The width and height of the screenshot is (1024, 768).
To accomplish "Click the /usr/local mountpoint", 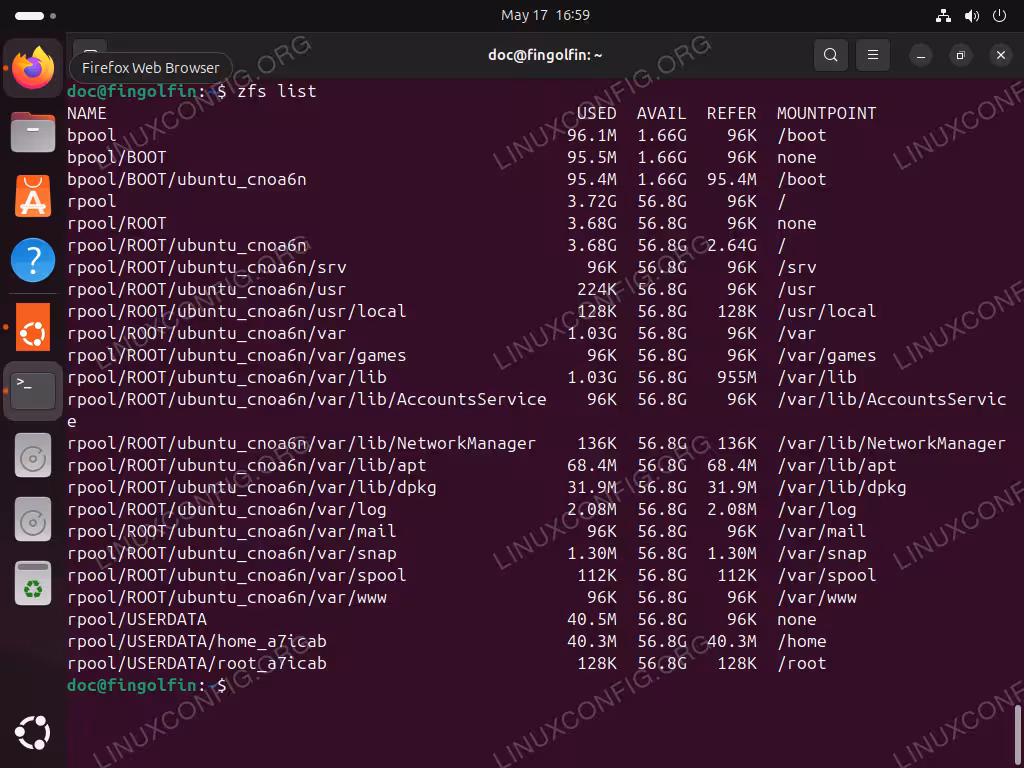I will click(827, 311).
